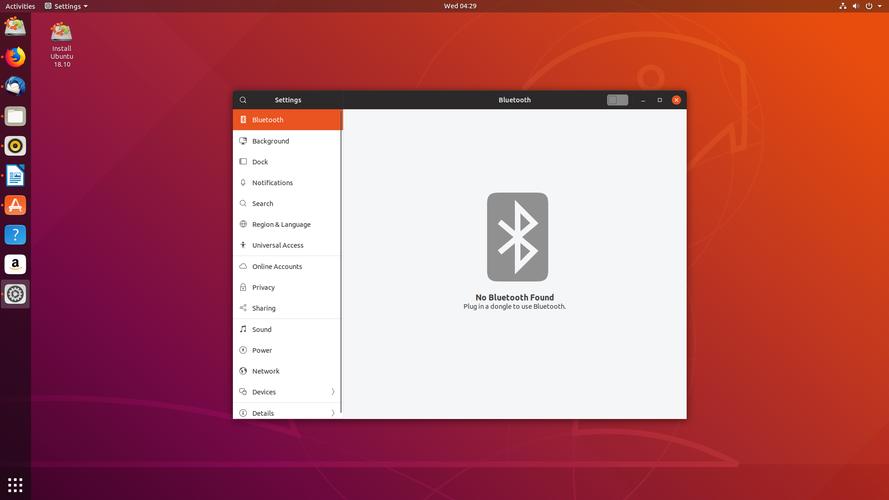
Task: Open Network settings panel
Action: (x=286, y=371)
